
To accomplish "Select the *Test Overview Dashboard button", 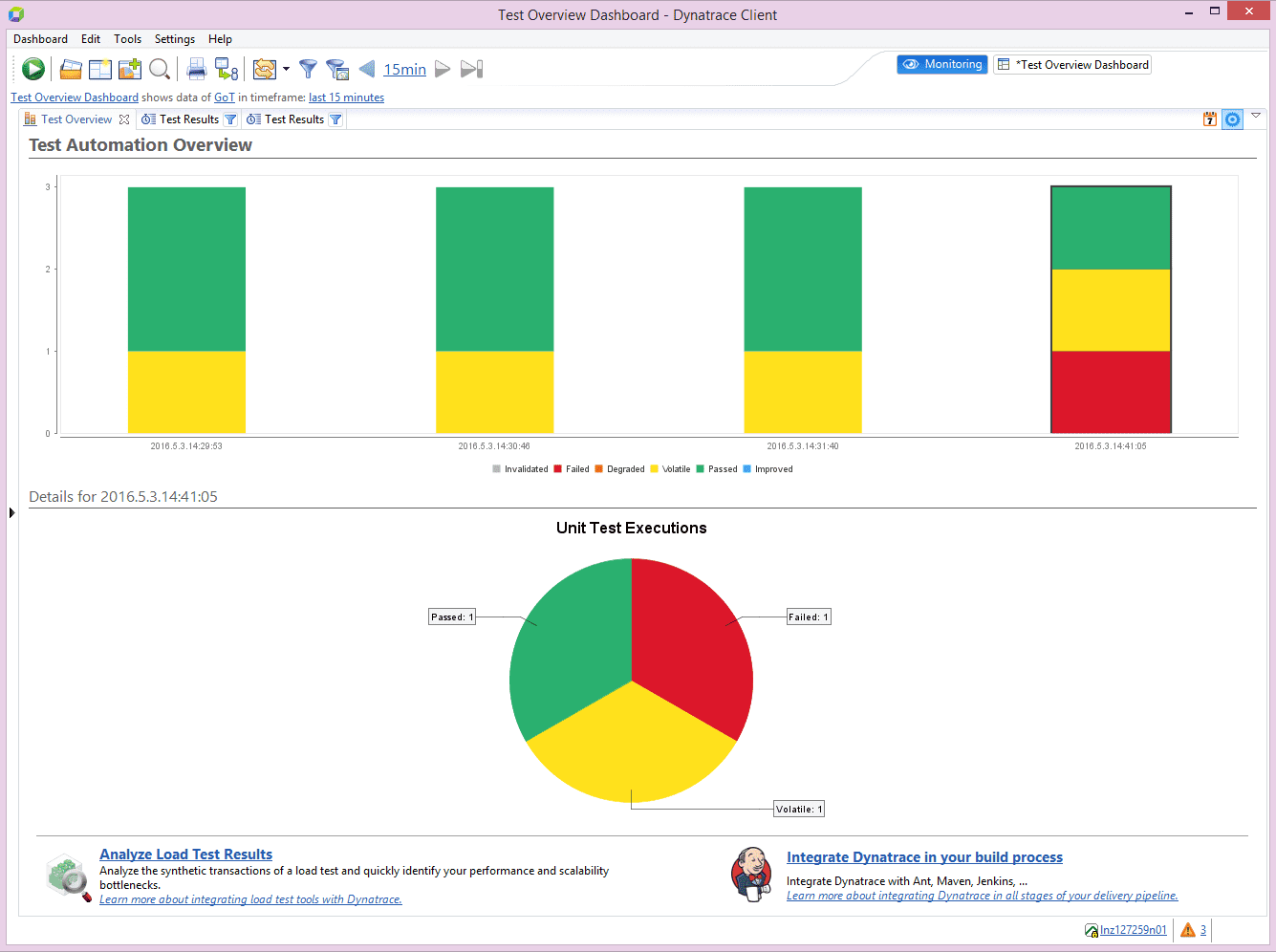I will pos(1072,64).
